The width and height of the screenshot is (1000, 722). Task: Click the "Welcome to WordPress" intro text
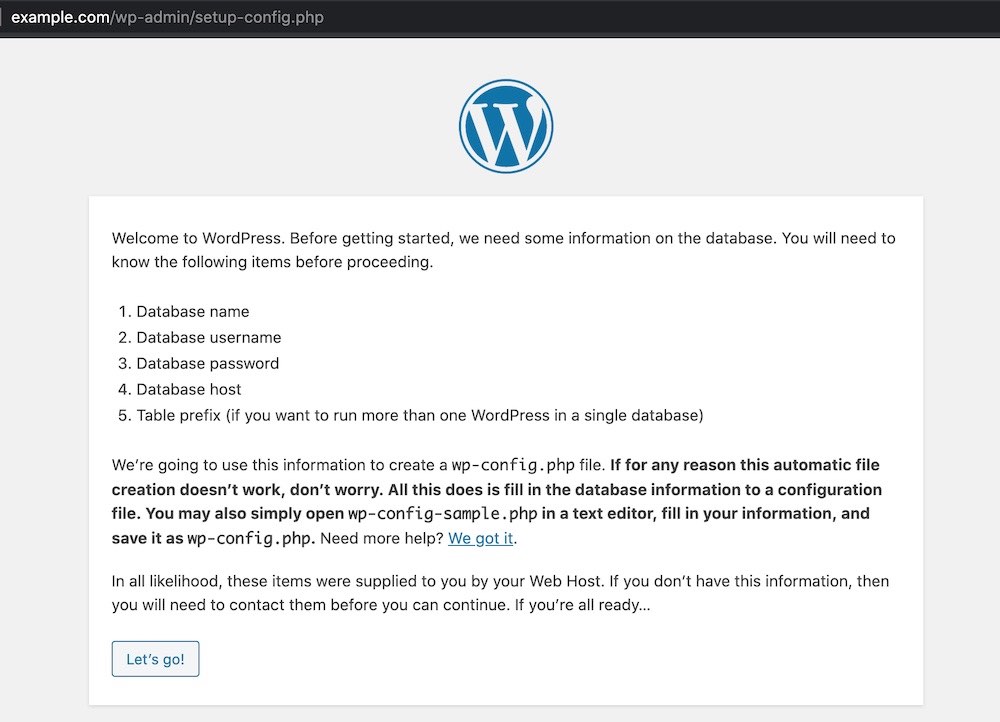503,250
